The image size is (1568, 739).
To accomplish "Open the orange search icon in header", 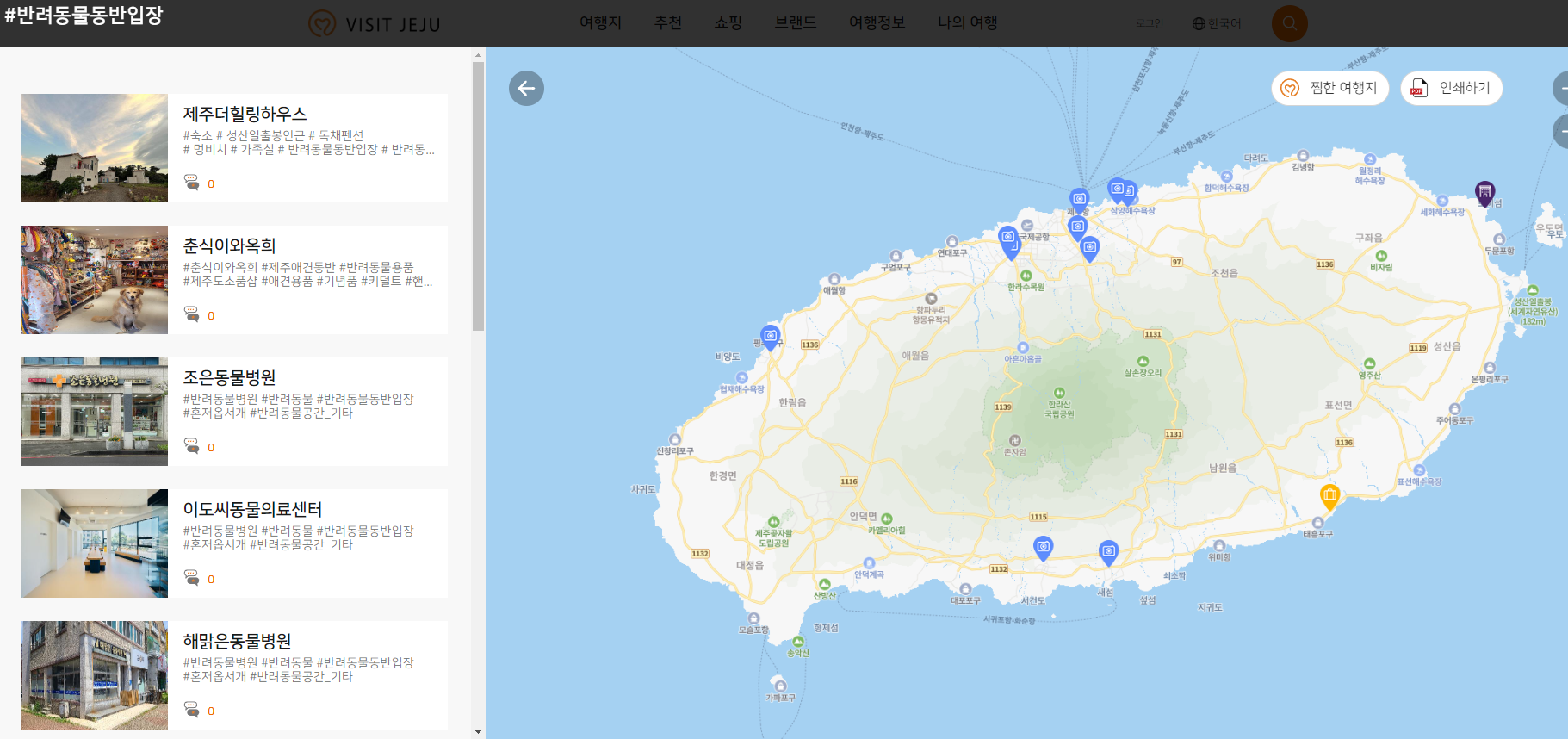I will pyautogui.click(x=1289, y=23).
